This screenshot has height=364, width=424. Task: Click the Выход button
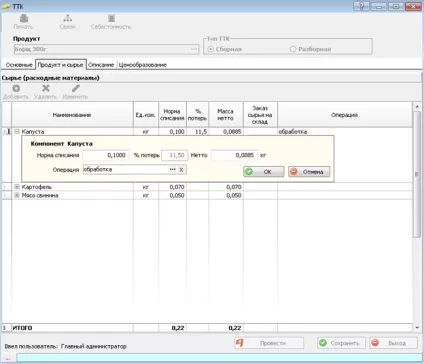pyautogui.click(x=393, y=343)
